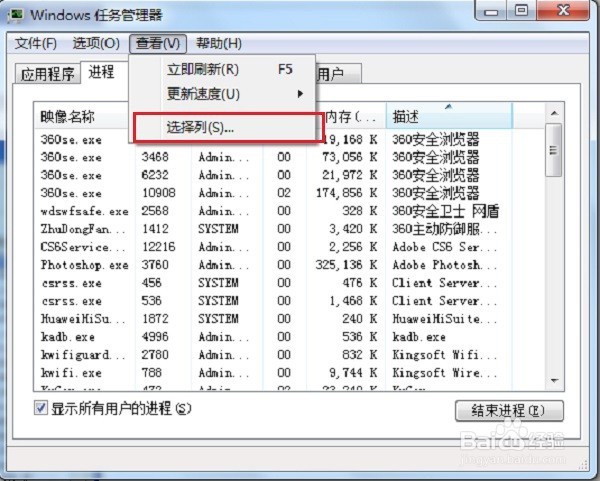Click the Kingsoft Wire... description
The height and width of the screenshot is (481, 600).
[445, 373]
